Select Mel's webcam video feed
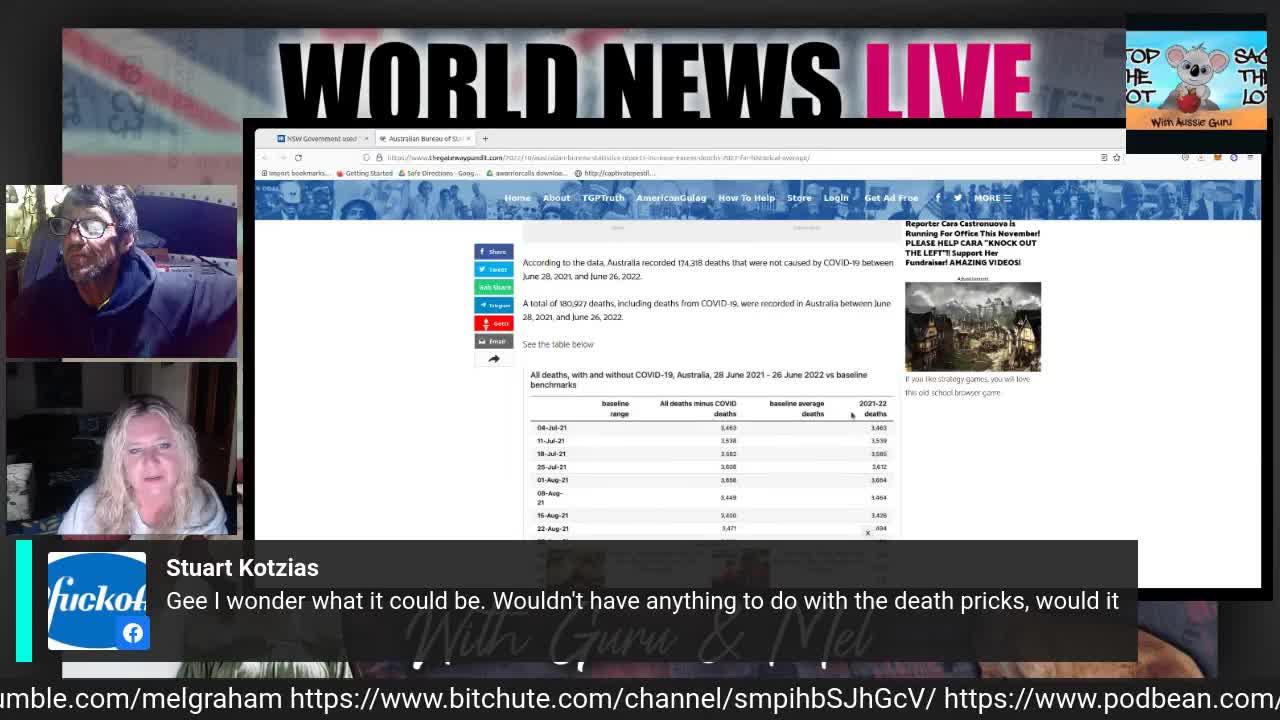 point(122,450)
